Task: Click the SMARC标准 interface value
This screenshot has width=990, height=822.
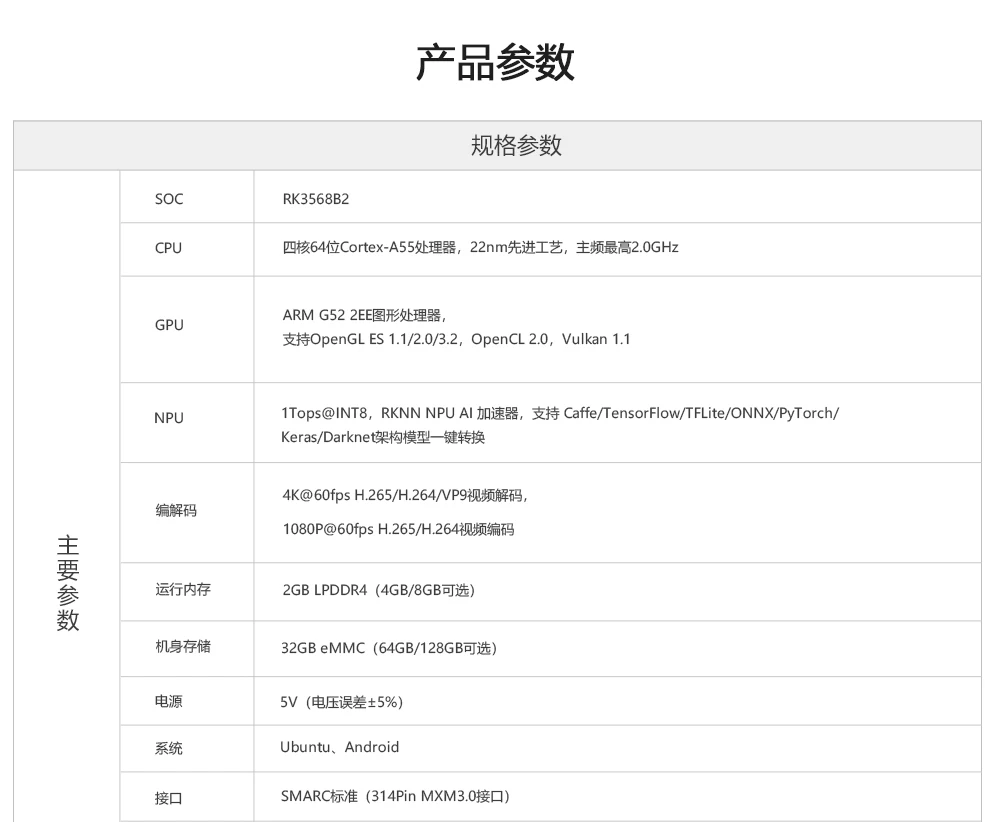Action: tap(396, 797)
